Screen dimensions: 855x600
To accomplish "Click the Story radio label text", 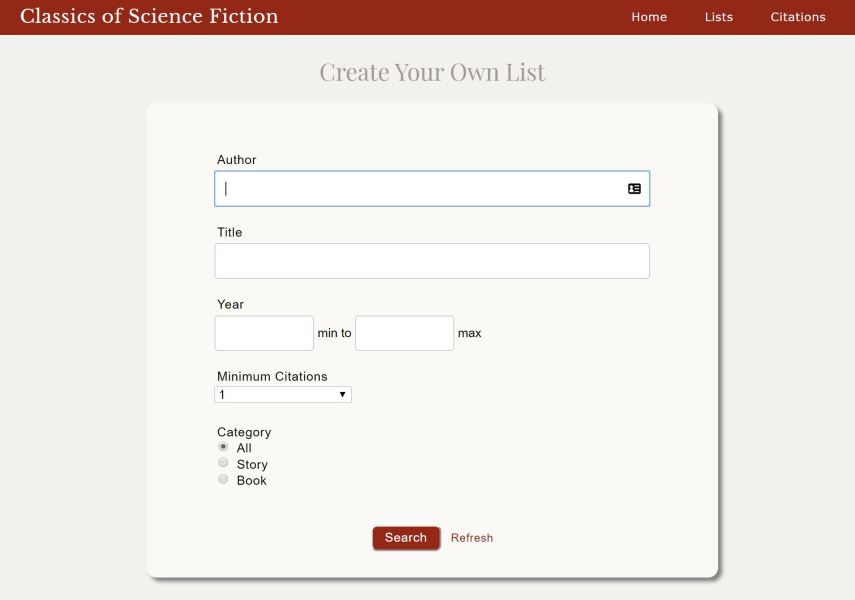I will 252,464.
